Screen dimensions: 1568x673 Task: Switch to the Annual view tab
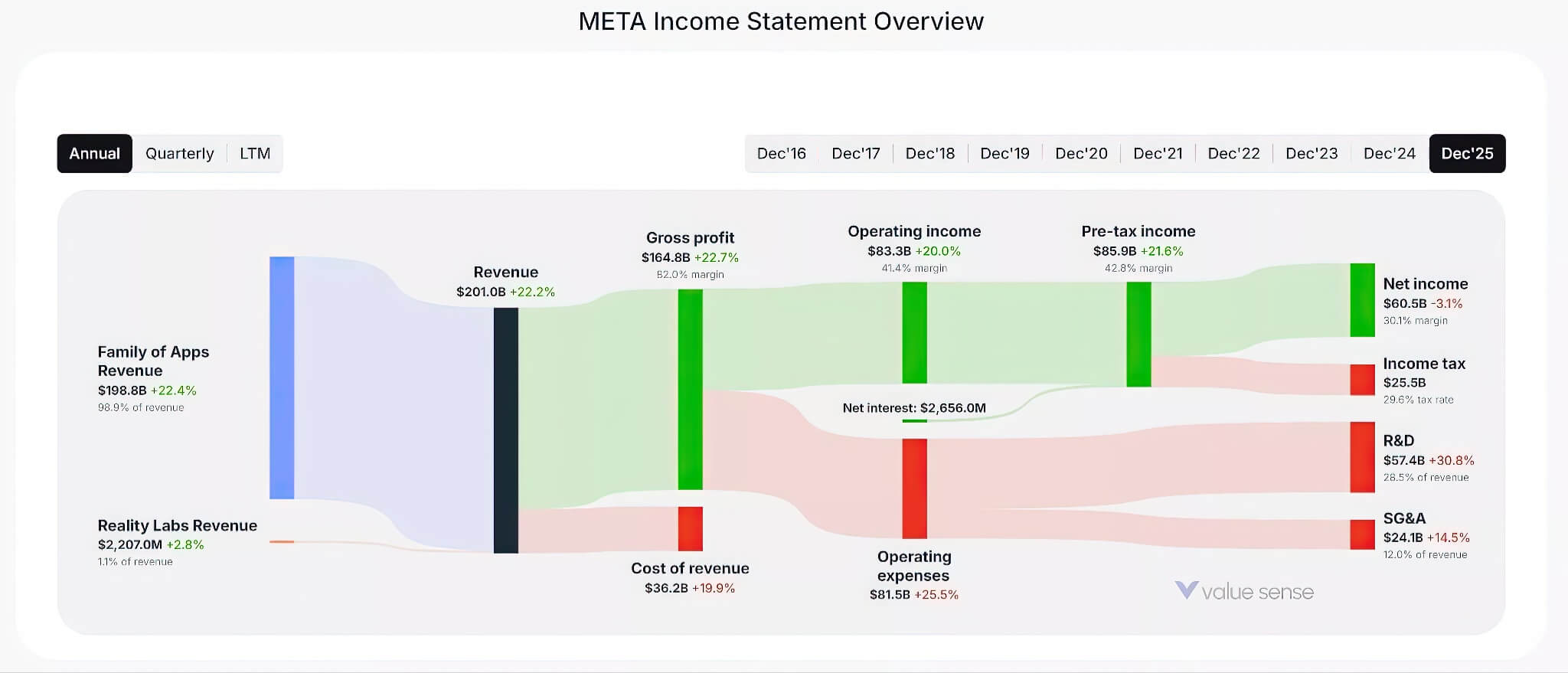coord(94,153)
